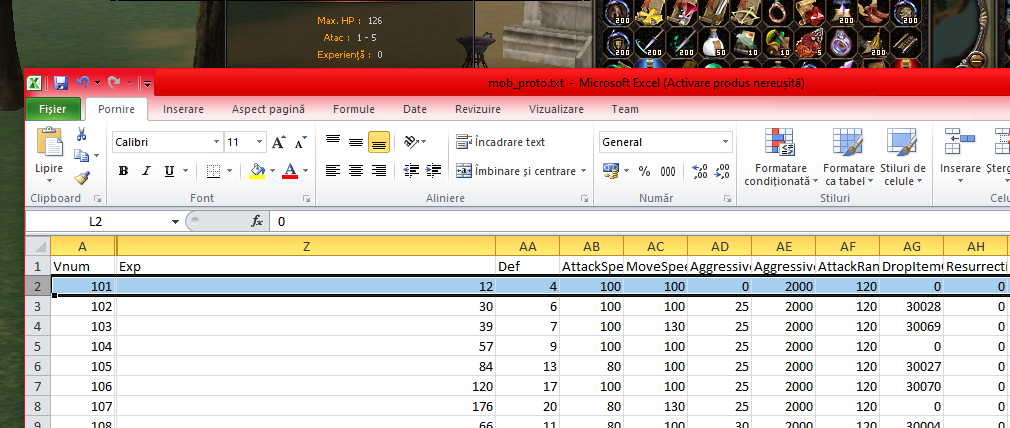The height and width of the screenshot is (428, 1010).
Task: Click Formatare ca tabel button
Action: tap(847, 158)
